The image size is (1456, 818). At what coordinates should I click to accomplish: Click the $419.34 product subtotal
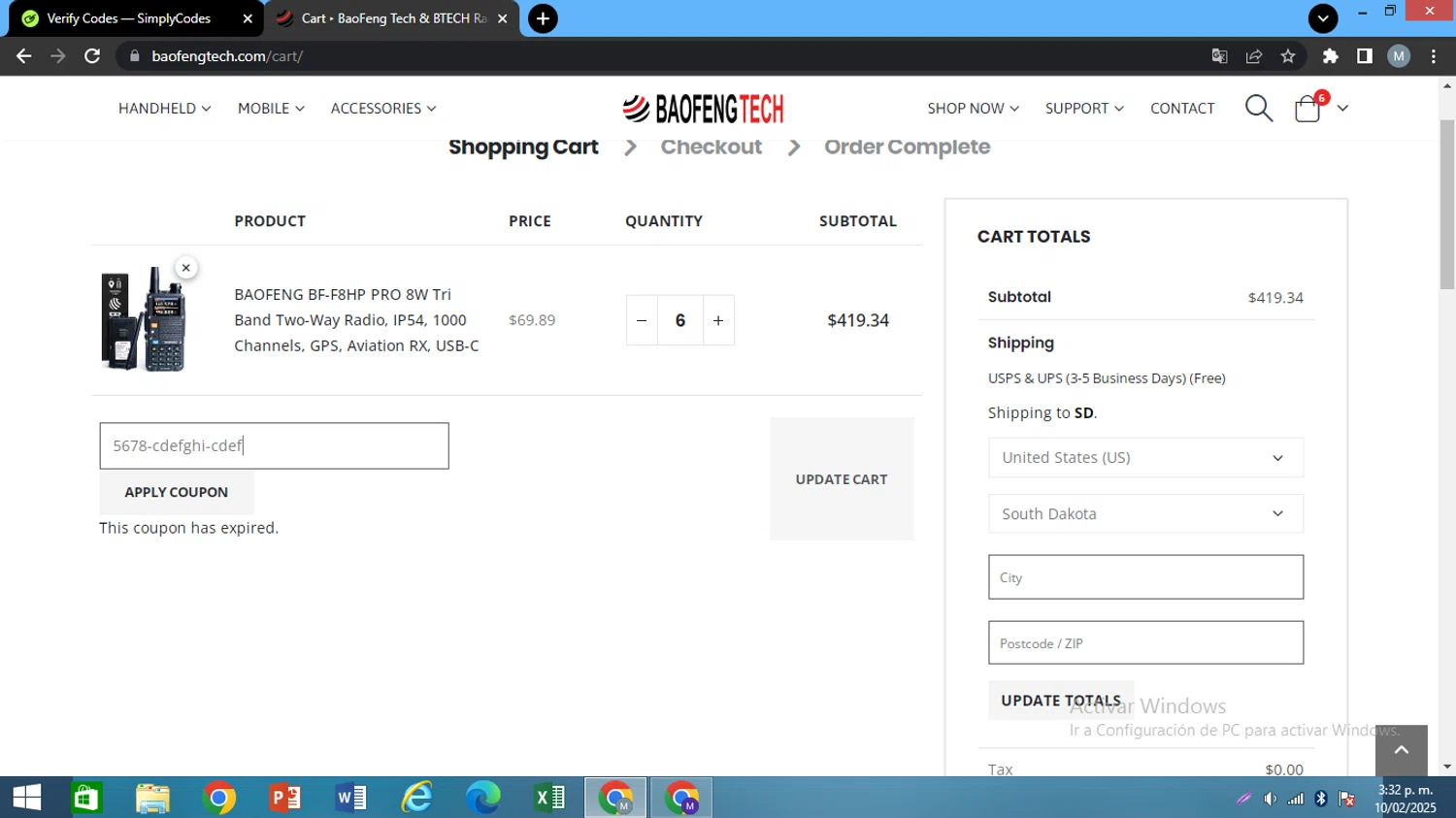(x=858, y=320)
